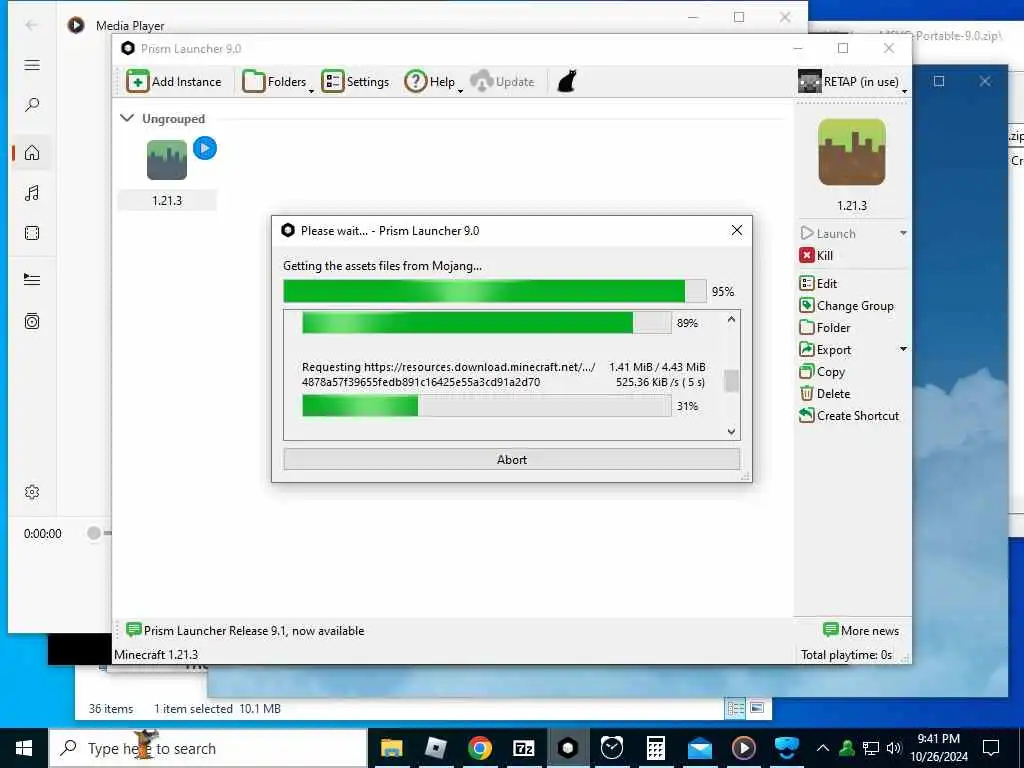Click the grayed Update toolbar button
This screenshot has width=1024, height=768.
pos(502,82)
